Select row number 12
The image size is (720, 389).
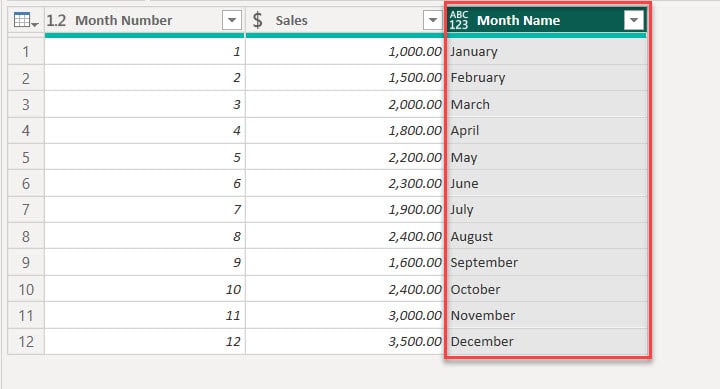(26, 342)
